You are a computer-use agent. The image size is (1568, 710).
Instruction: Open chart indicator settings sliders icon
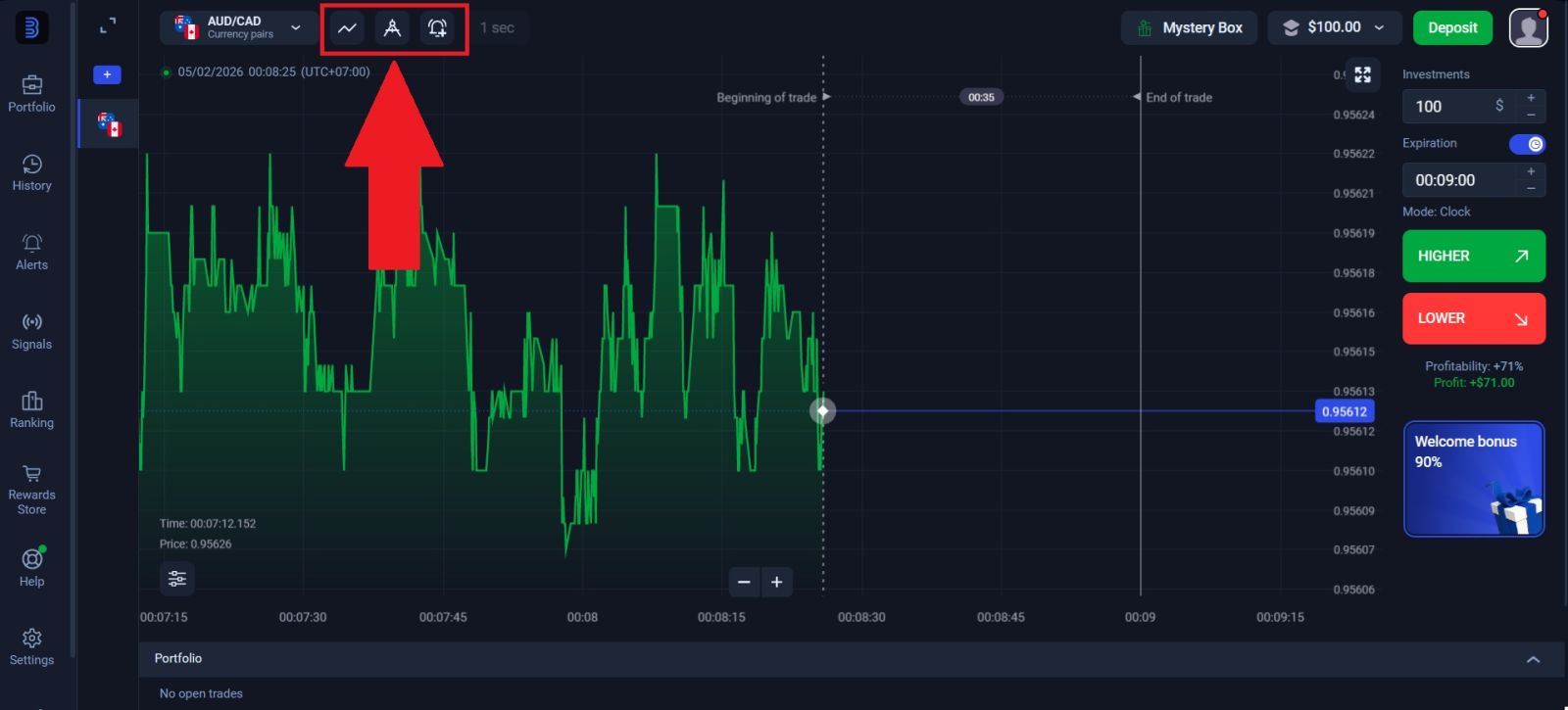coord(177,579)
